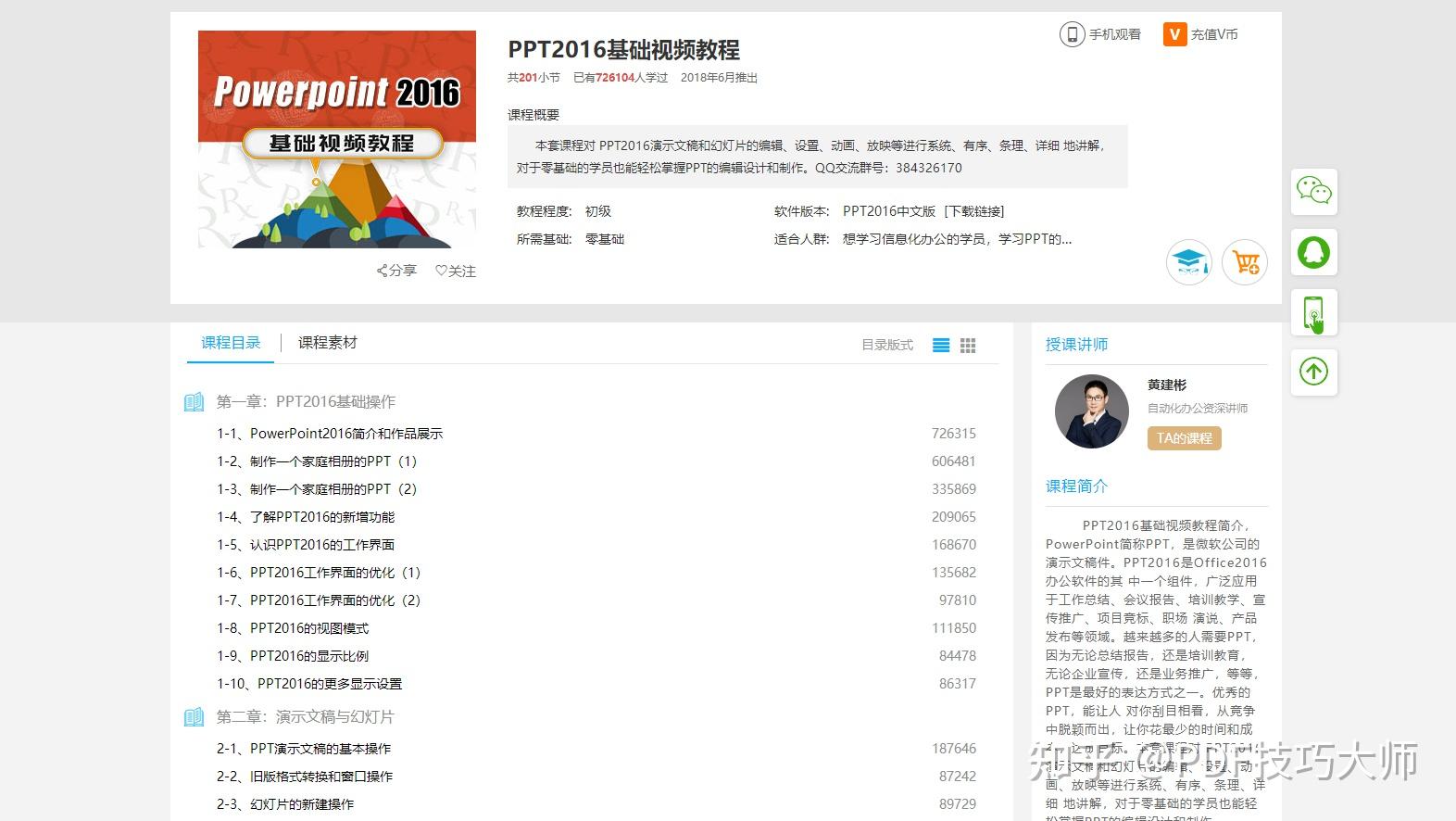Viewport: 1456px width, 821px height.
Task: Click the 课程简介 section heading
Action: [x=1076, y=486]
